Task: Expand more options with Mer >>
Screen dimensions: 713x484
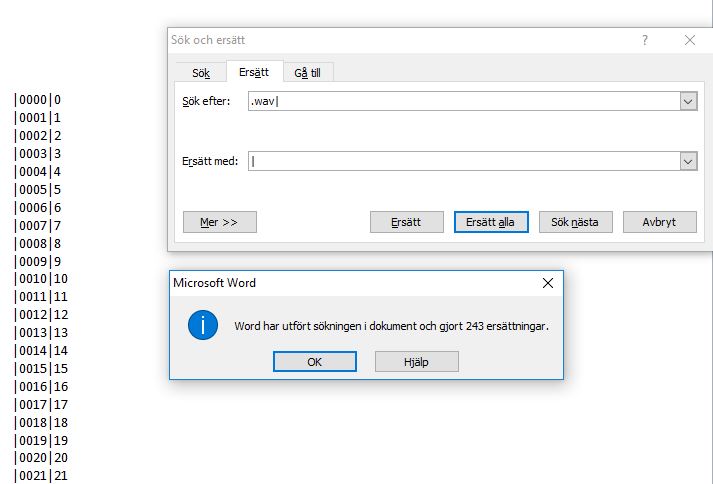Action: pos(220,222)
